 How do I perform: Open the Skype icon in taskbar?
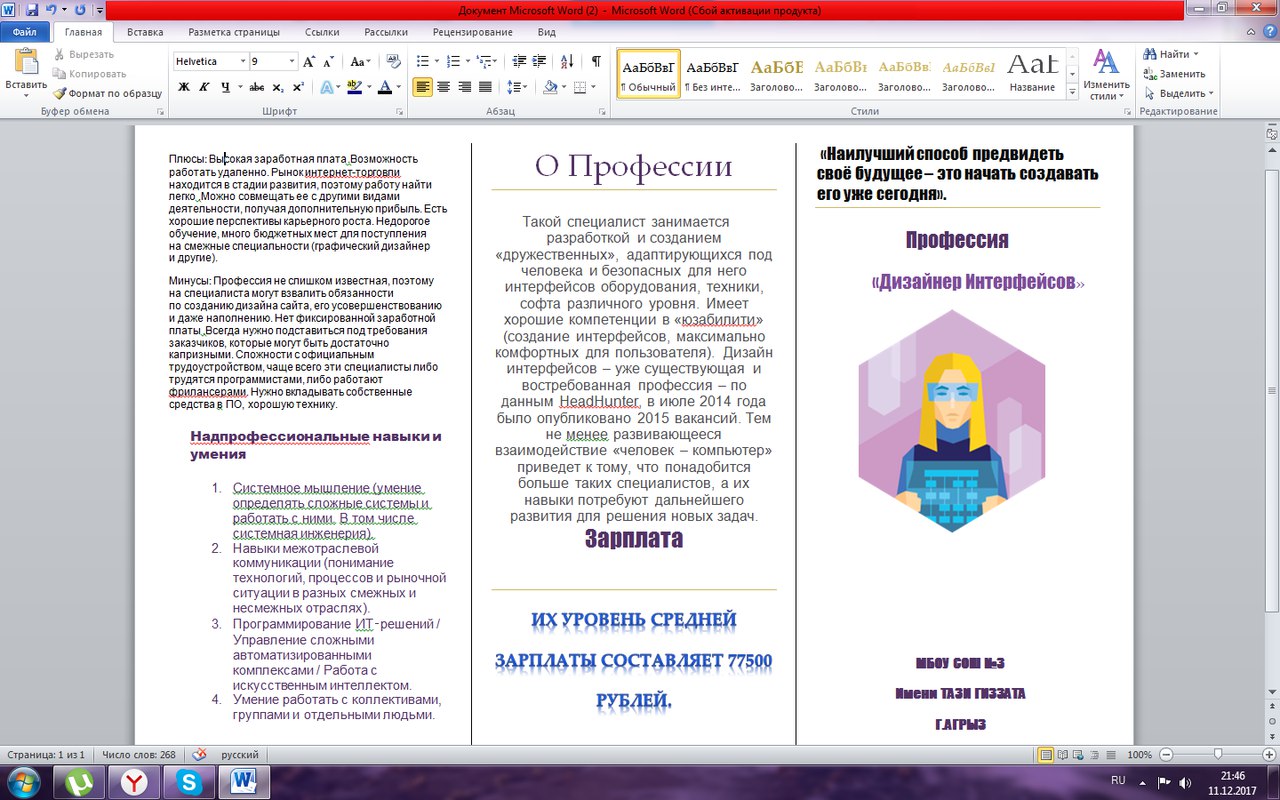pos(187,782)
